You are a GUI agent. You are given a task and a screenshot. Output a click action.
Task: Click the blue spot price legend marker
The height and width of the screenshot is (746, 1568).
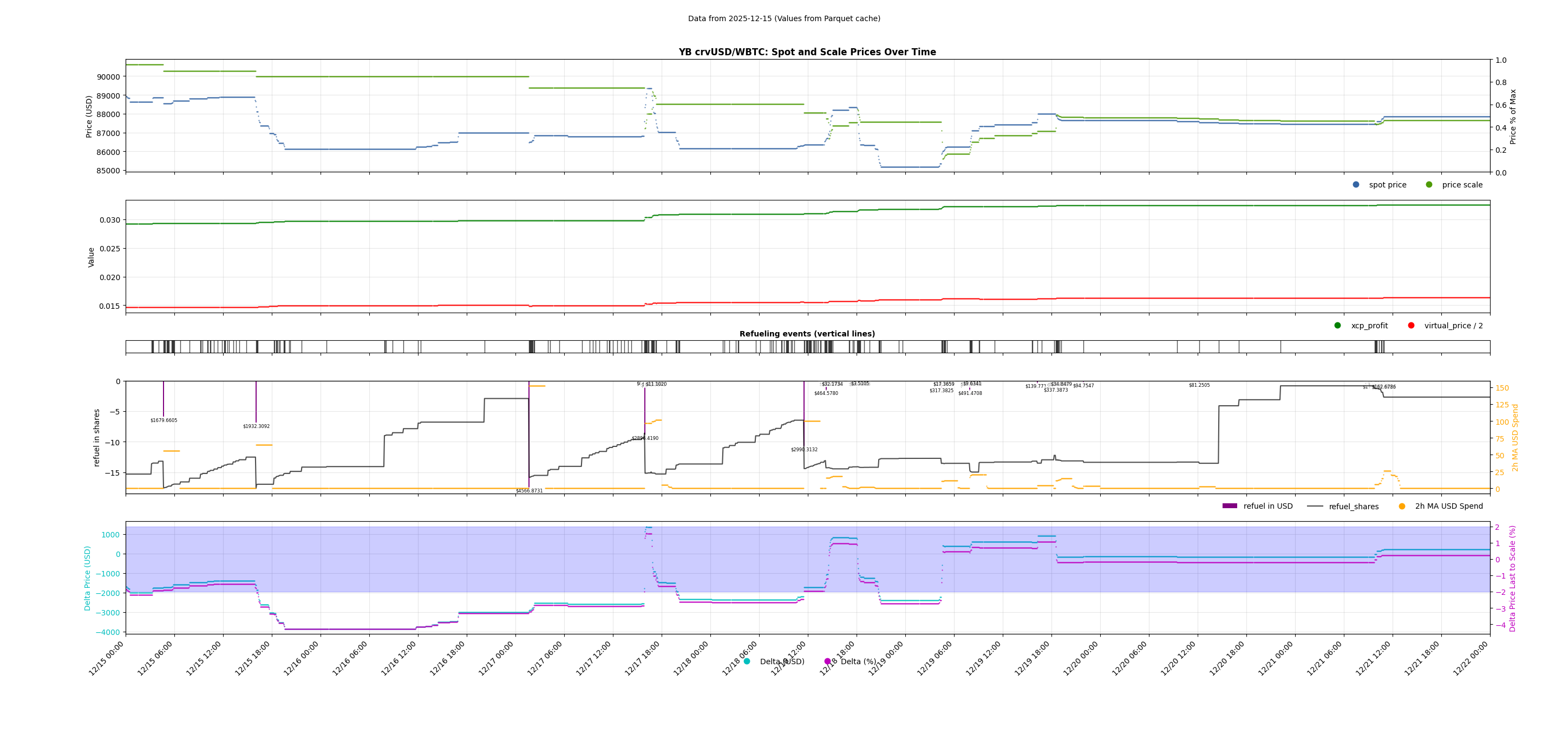pos(1356,185)
